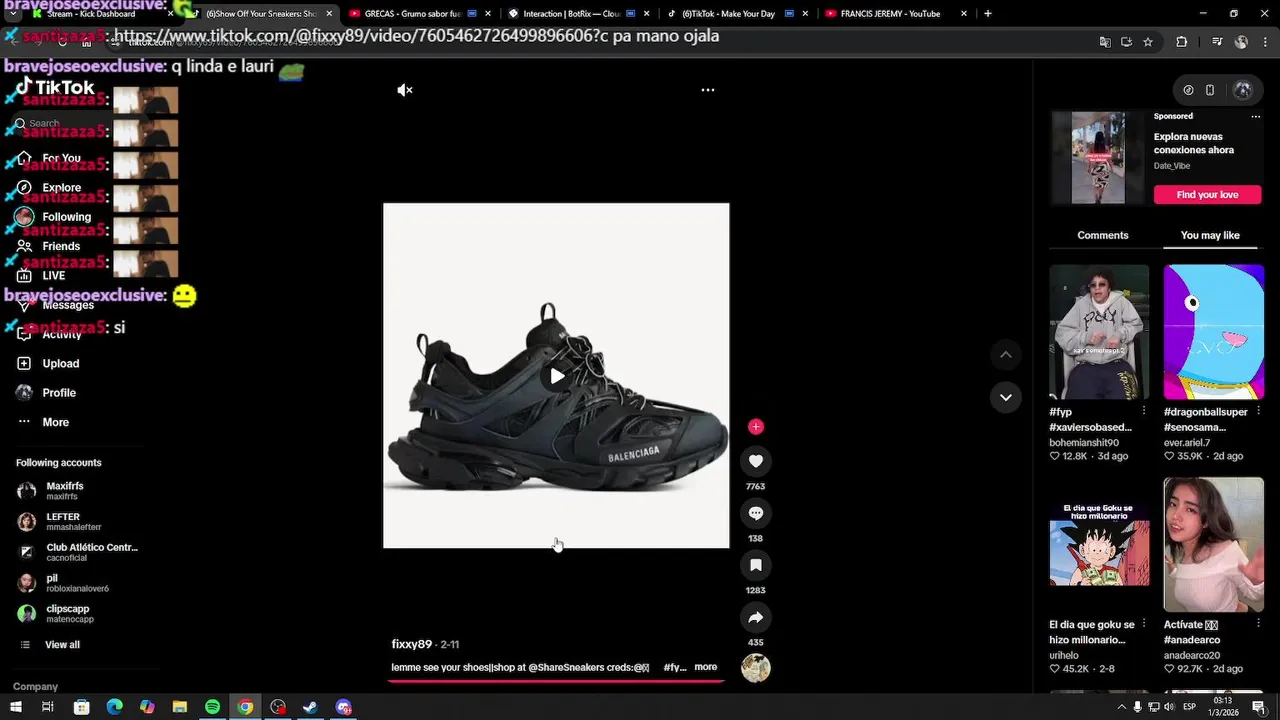
Task: Open the Goku millionaire video thumbnail
Action: (x=1099, y=544)
